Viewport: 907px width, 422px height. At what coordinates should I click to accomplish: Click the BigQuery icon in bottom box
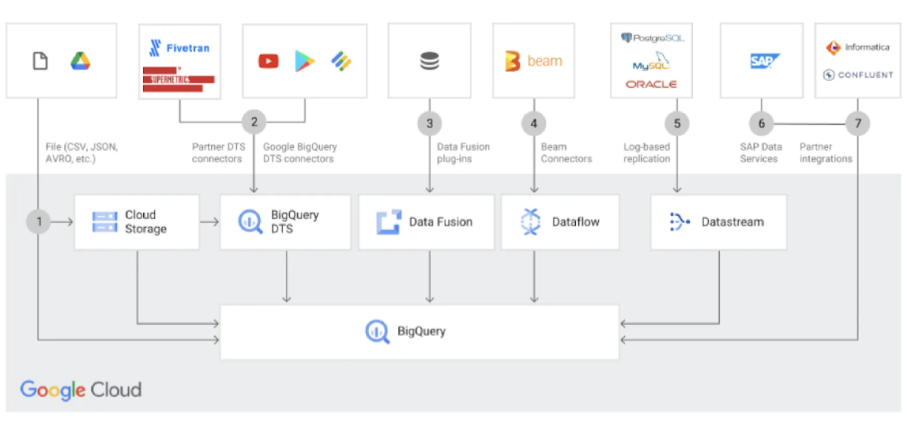tap(377, 332)
